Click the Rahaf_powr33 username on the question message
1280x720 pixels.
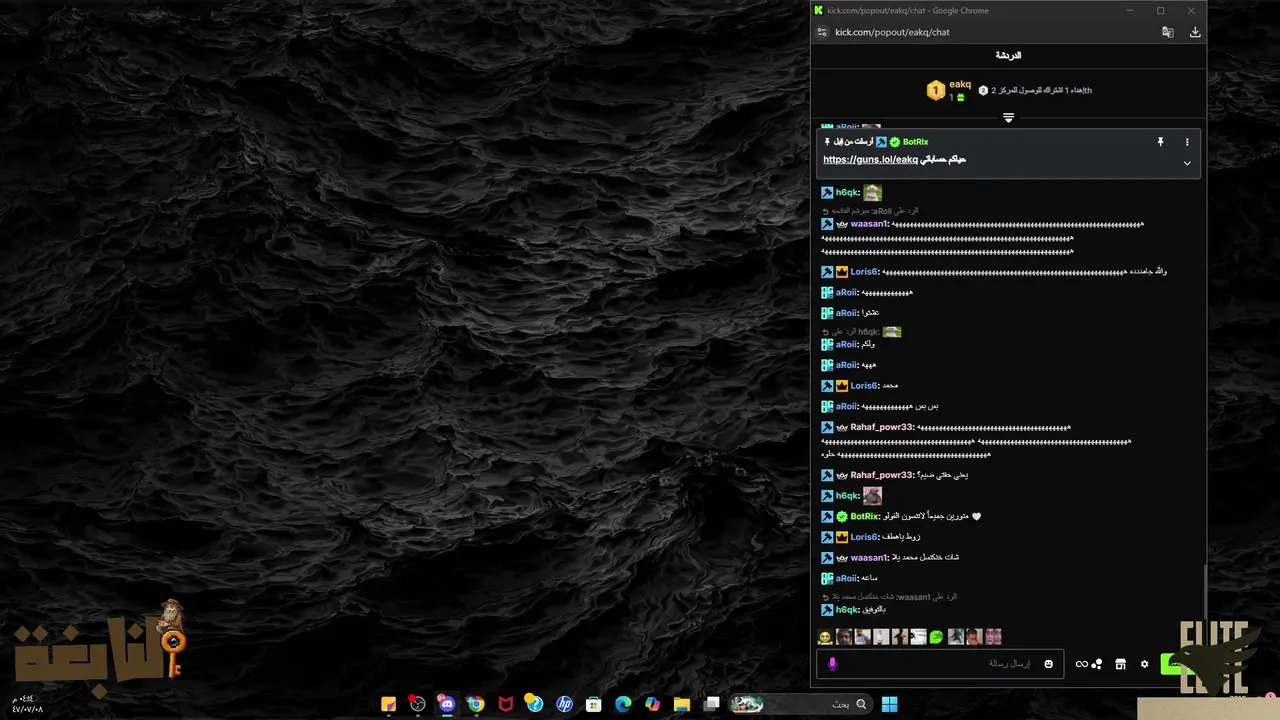pyautogui.click(x=882, y=475)
